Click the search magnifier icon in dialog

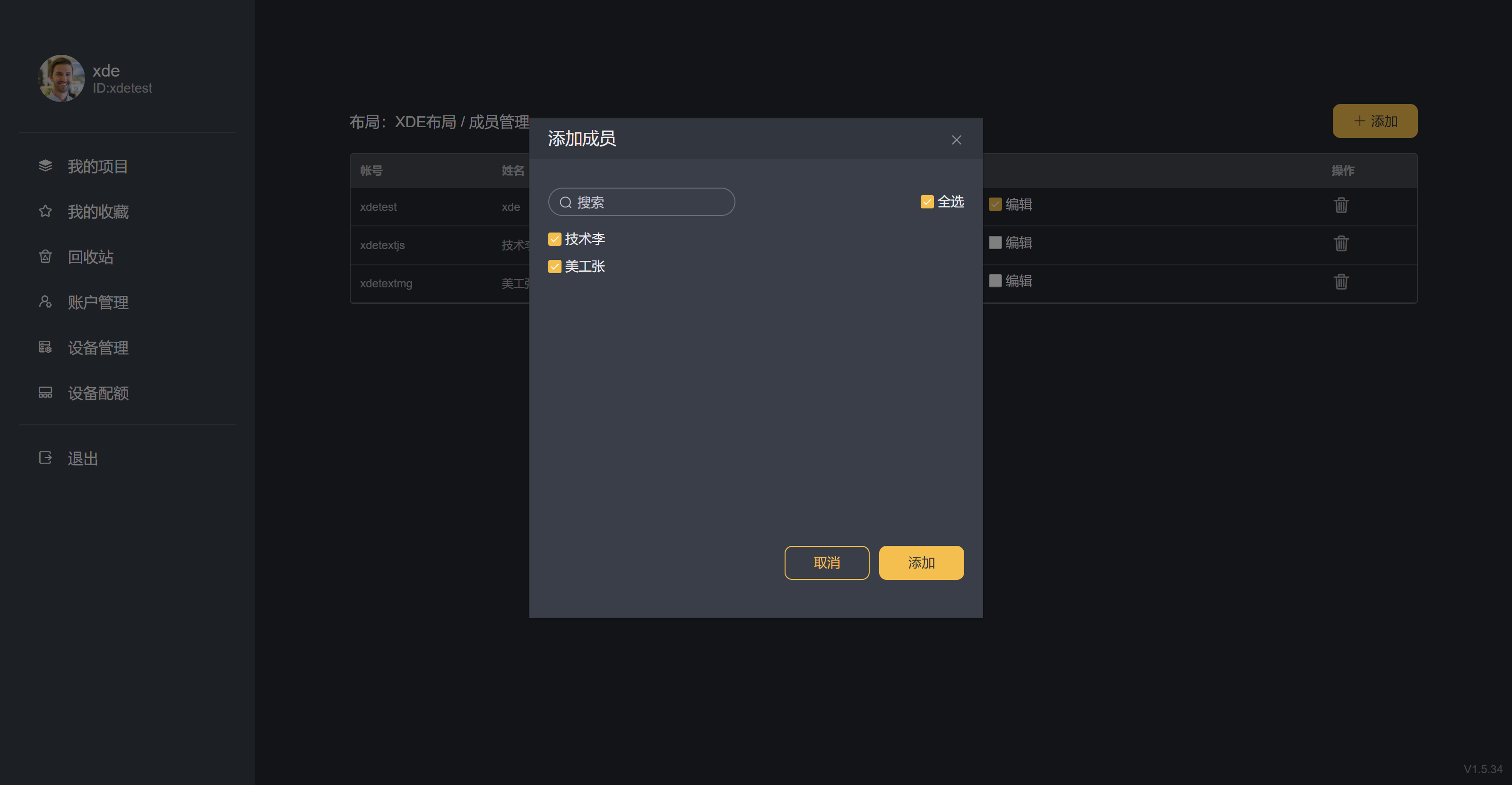pyautogui.click(x=565, y=202)
